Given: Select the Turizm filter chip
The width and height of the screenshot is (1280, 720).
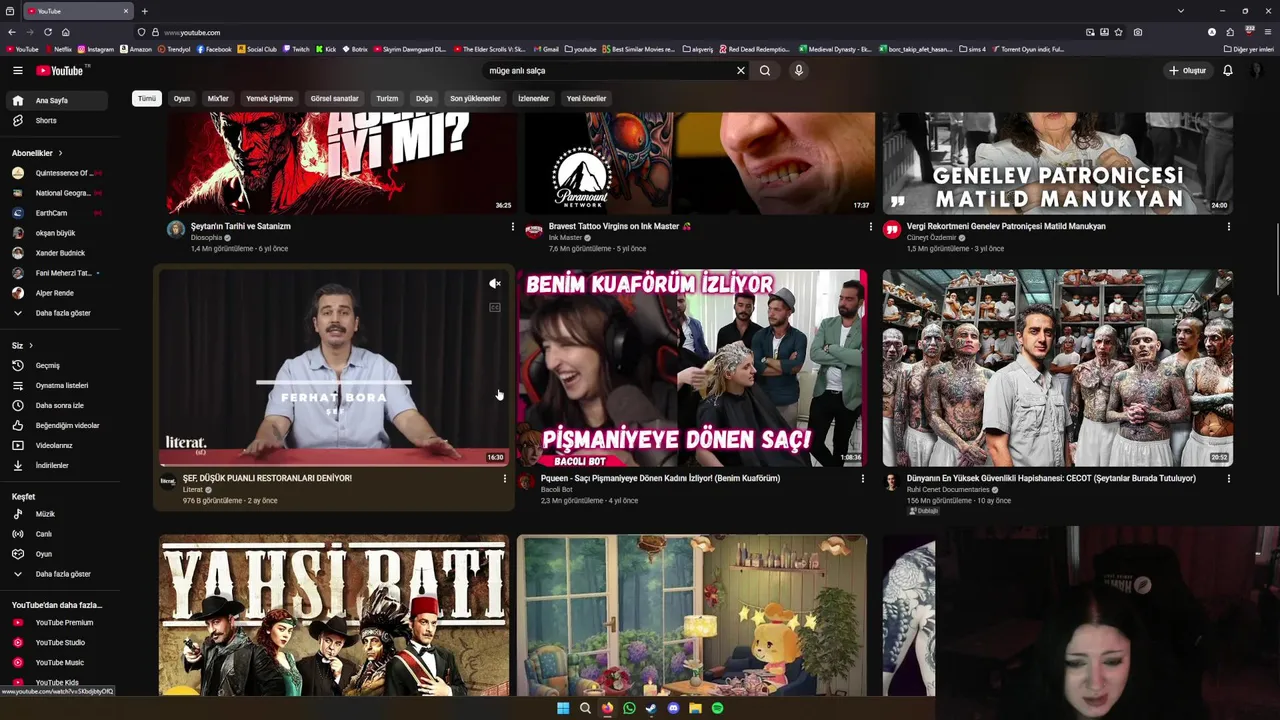Looking at the screenshot, I should pyautogui.click(x=387, y=98).
